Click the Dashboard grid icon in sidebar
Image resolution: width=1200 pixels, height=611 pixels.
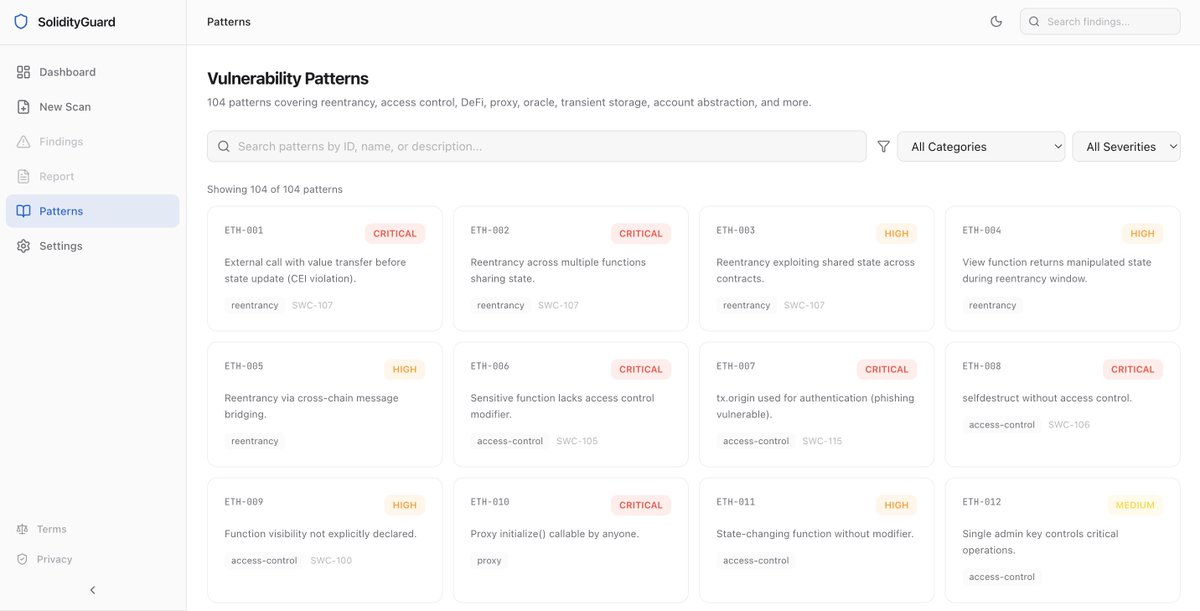[23, 72]
